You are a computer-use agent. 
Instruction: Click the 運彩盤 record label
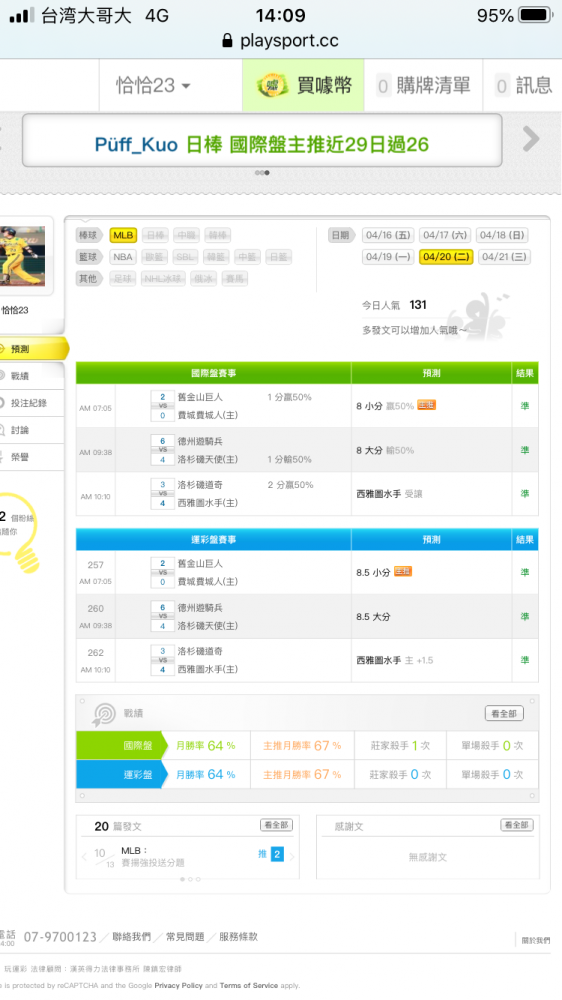pos(121,775)
